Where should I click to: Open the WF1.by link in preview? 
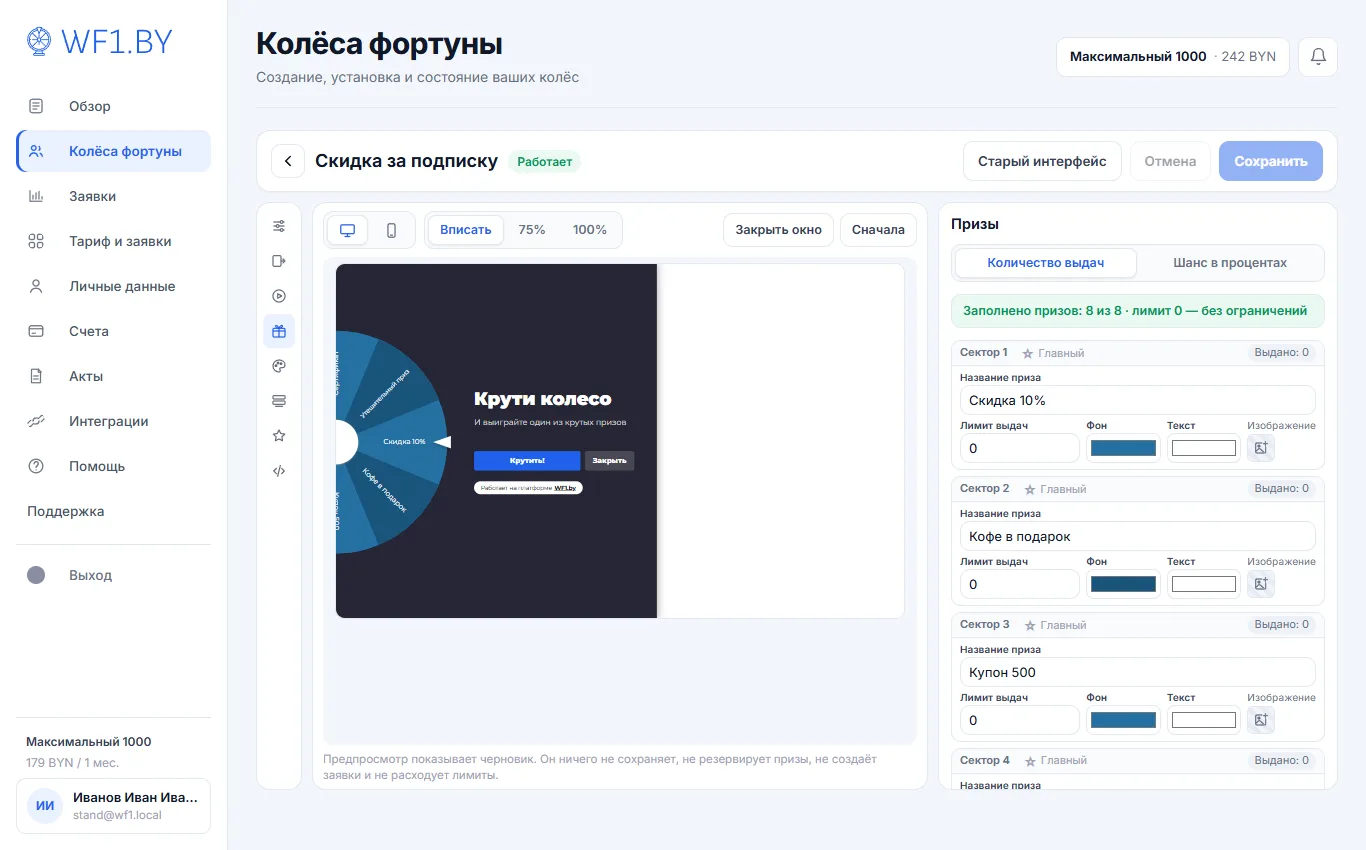[567, 488]
